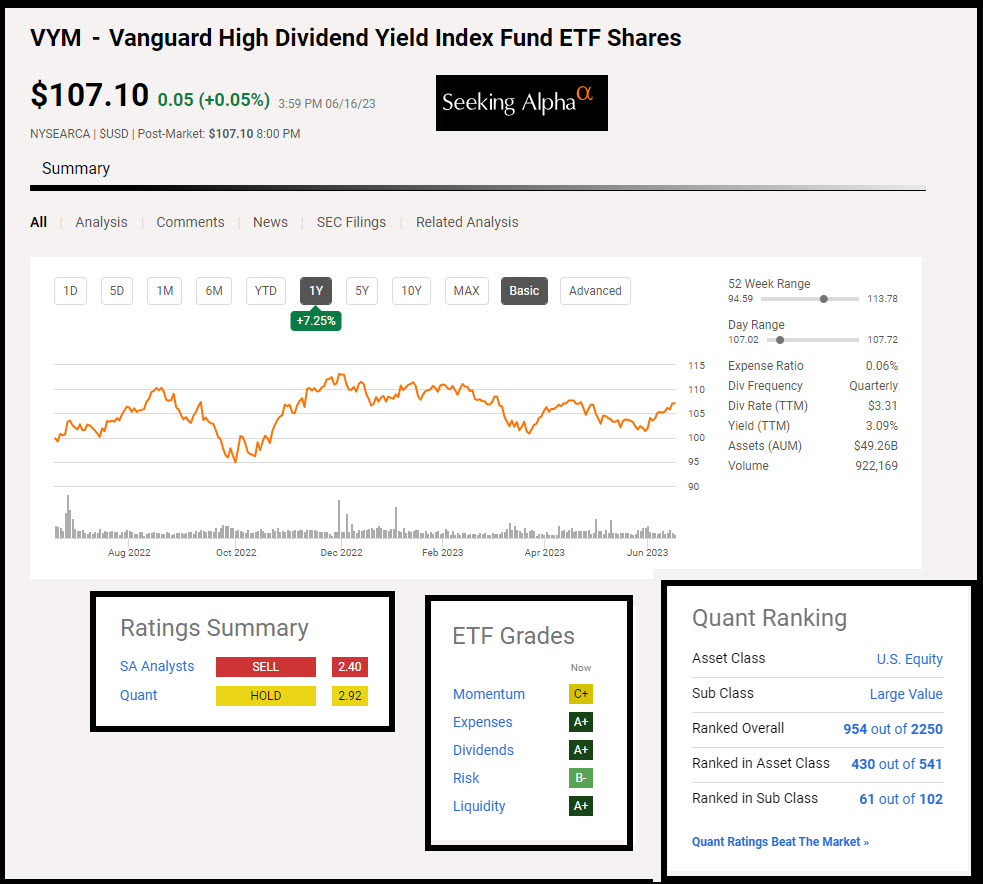
Task: Click the Large Value sub class link
Action: [x=906, y=694]
